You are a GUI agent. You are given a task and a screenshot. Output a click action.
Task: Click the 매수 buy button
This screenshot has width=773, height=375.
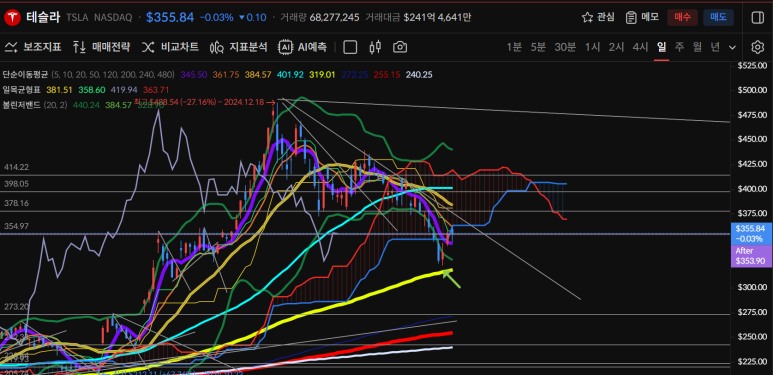point(682,18)
